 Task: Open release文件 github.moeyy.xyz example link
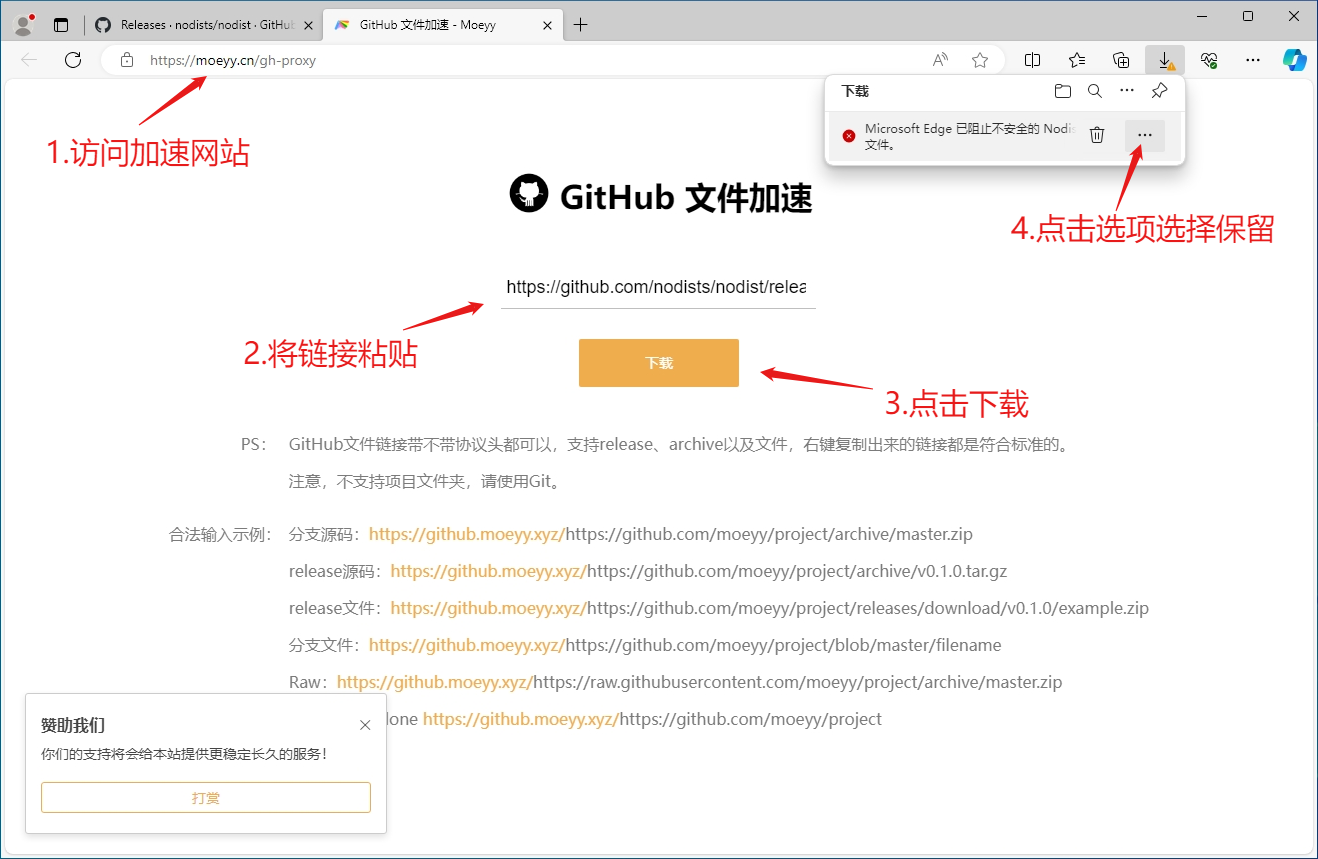pos(488,608)
